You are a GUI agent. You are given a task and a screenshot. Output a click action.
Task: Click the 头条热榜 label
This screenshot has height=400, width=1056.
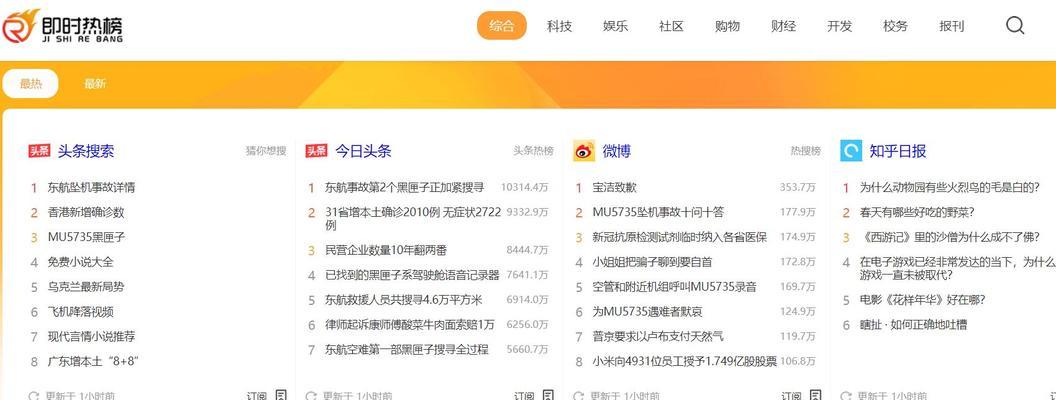coord(533,151)
